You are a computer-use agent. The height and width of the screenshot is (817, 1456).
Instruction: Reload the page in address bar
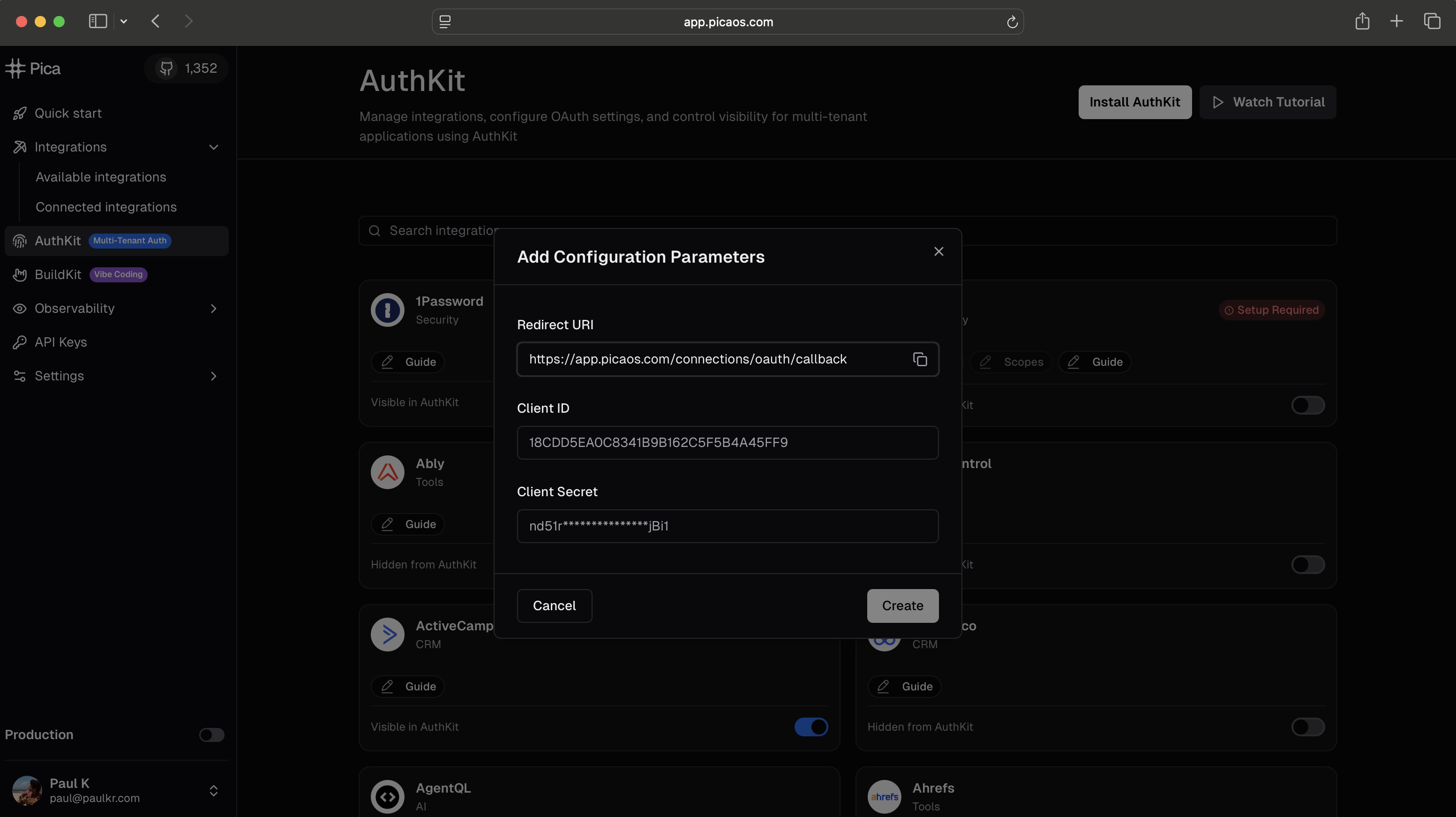click(1012, 22)
